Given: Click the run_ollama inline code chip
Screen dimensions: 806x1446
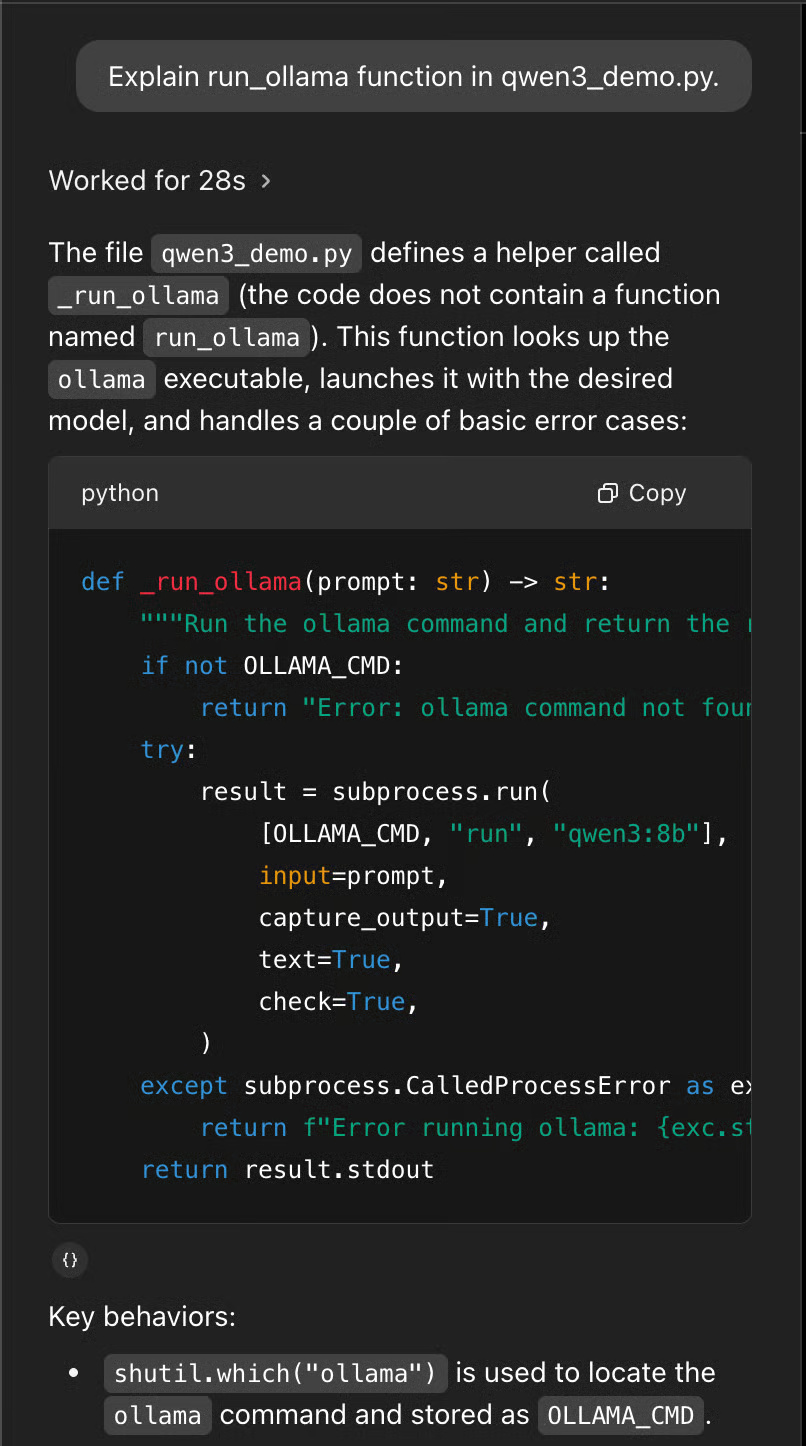Looking at the screenshot, I should (226, 337).
